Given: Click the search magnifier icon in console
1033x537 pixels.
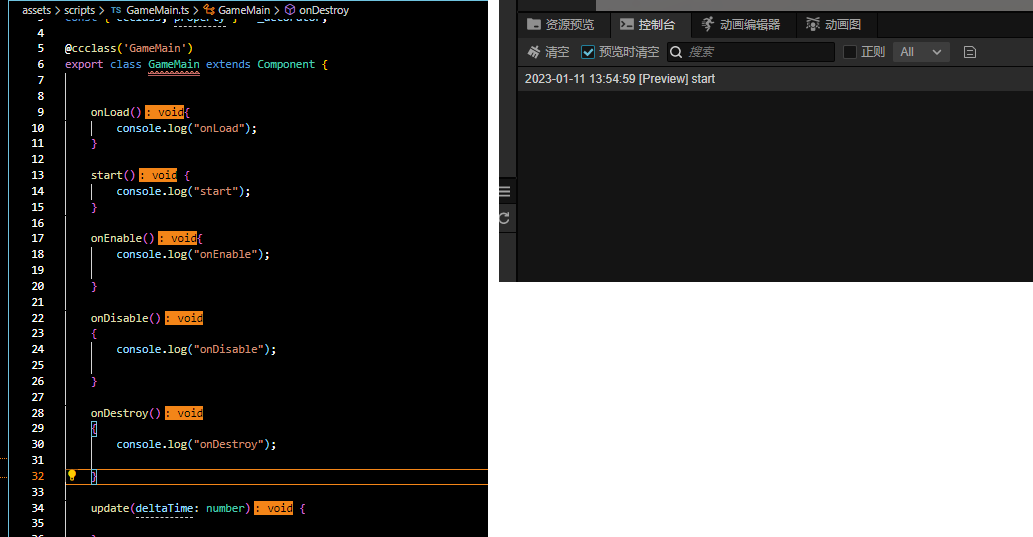Looking at the screenshot, I should [676, 52].
